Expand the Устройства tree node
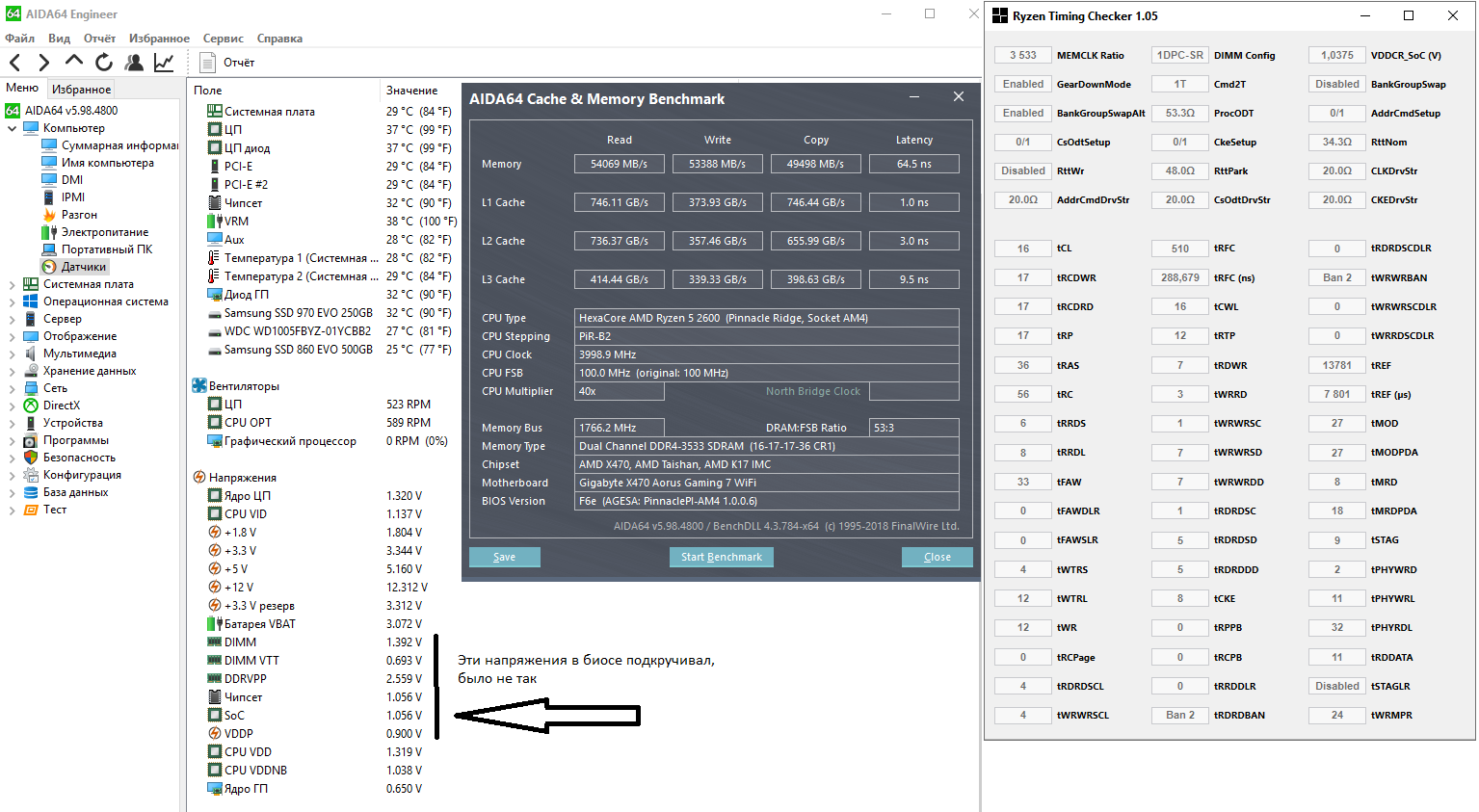The image size is (1479, 812). click(x=12, y=423)
